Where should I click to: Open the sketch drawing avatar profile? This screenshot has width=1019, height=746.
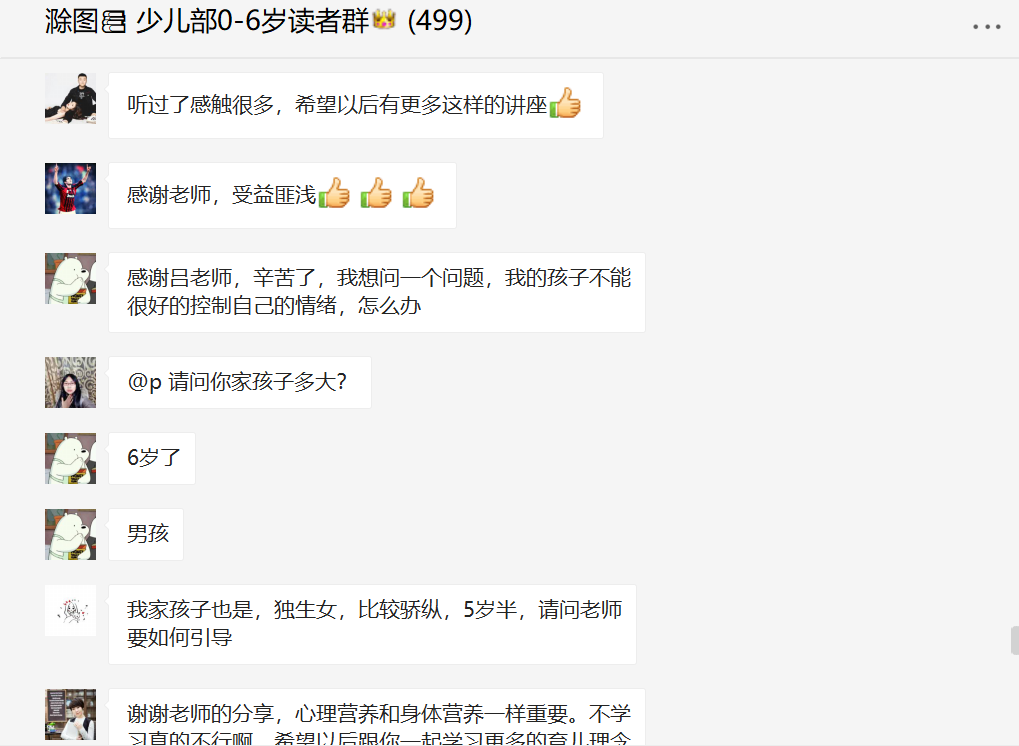pyautogui.click(x=70, y=610)
